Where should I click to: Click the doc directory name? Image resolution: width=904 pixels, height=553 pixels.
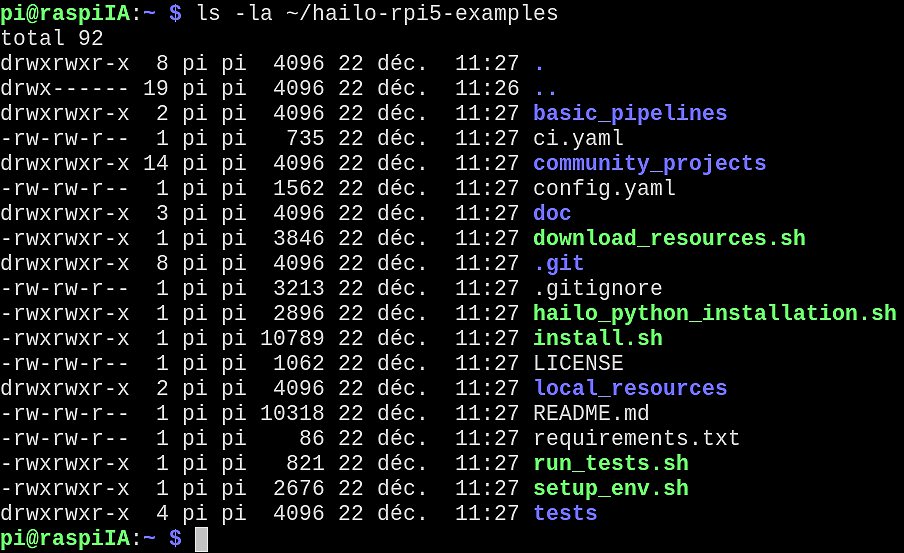[x=552, y=213]
